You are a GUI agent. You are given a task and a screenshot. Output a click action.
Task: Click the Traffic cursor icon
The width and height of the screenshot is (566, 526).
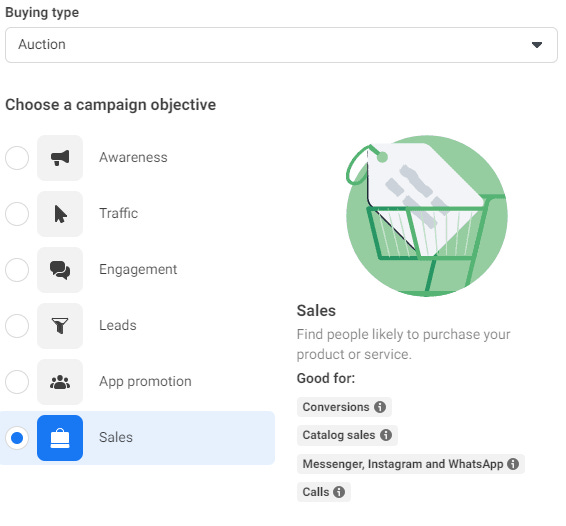coord(60,214)
